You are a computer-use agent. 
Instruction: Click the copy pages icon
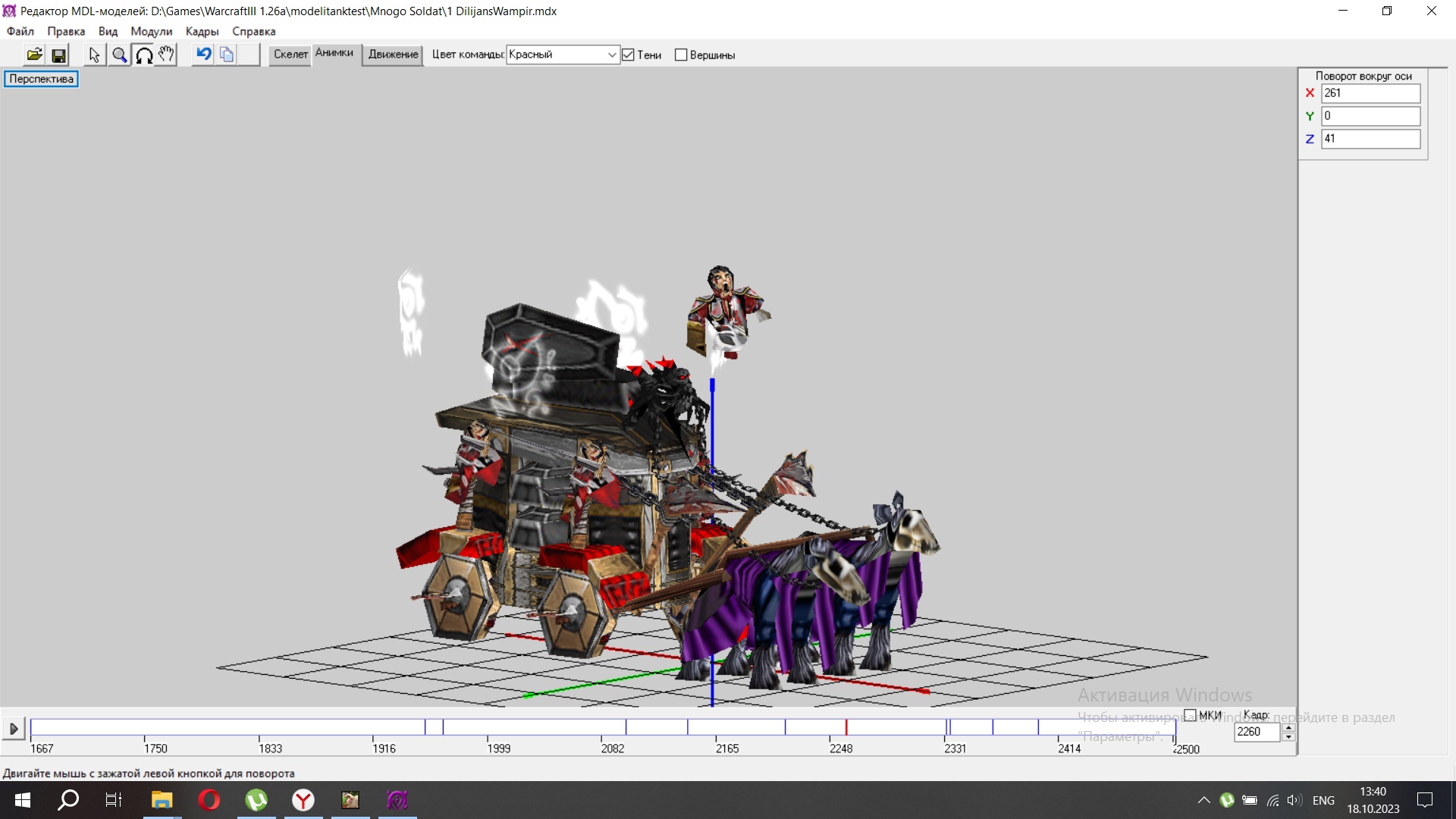point(226,55)
